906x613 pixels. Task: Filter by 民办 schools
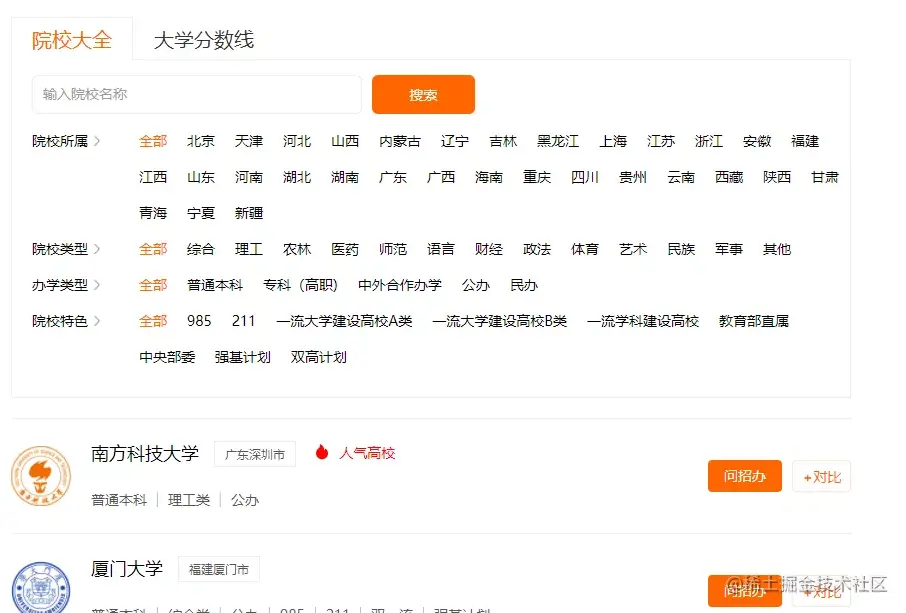(x=523, y=285)
